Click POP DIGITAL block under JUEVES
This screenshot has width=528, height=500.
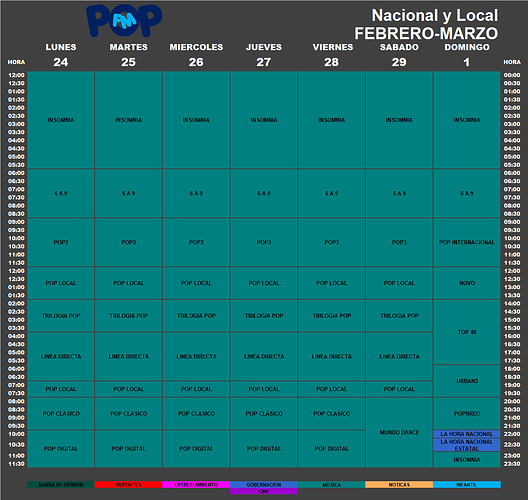point(264,448)
